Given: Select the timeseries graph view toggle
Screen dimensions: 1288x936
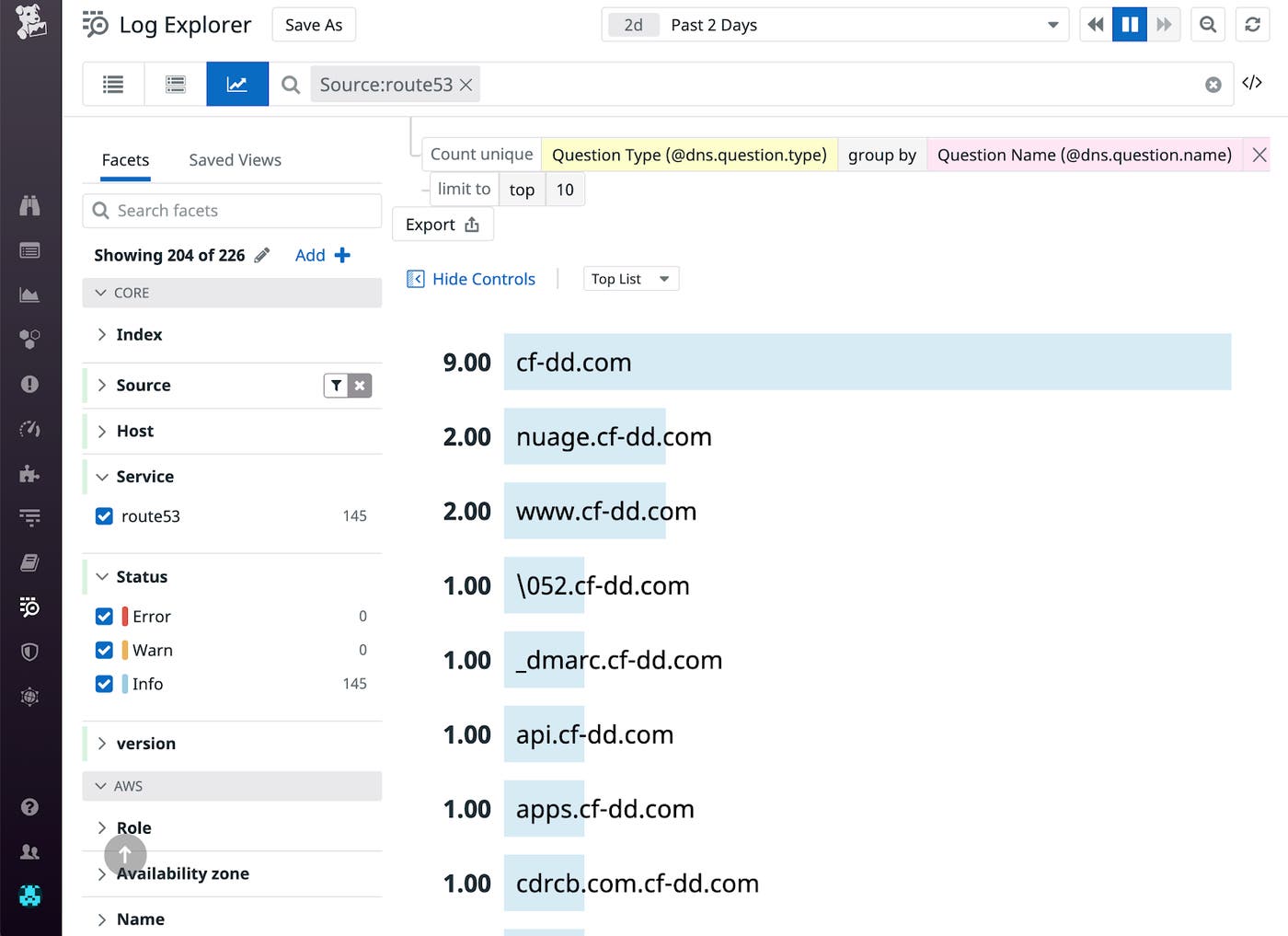Looking at the screenshot, I should [236, 84].
